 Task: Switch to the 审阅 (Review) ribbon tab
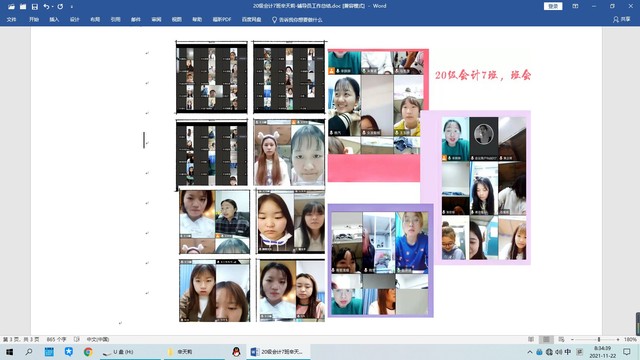tap(156, 20)
